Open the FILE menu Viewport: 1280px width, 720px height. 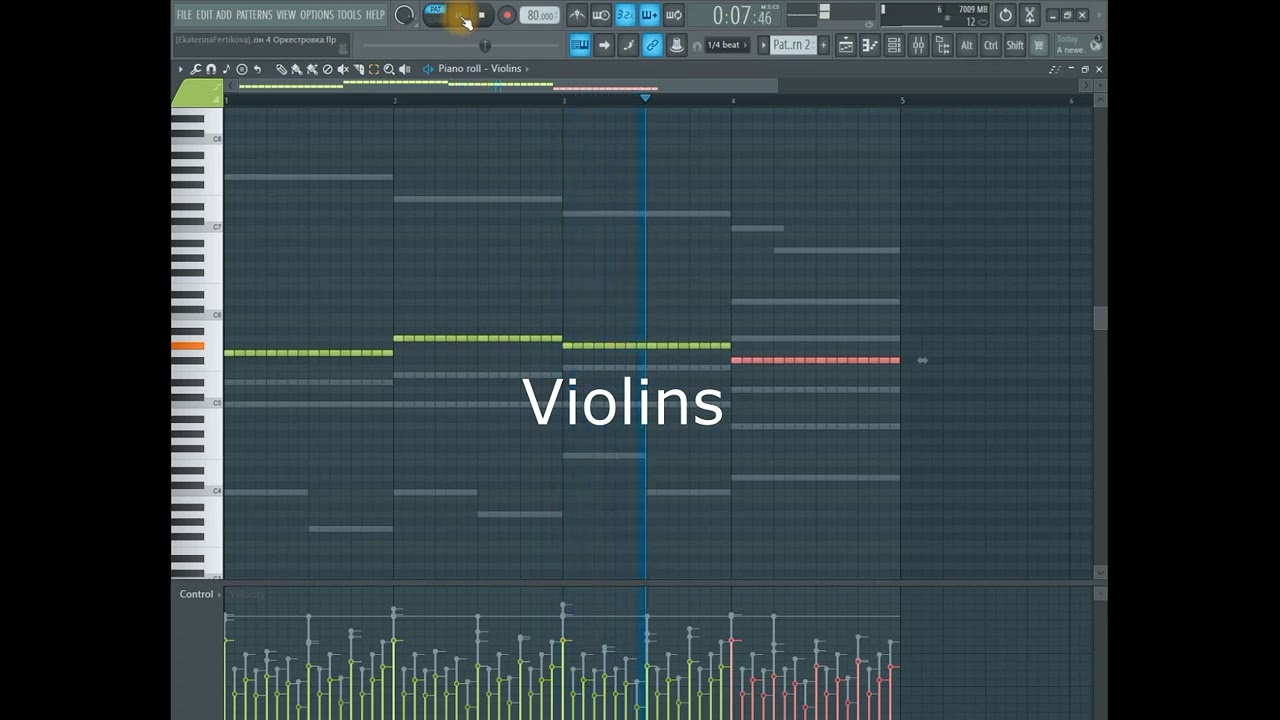point(184,15)
